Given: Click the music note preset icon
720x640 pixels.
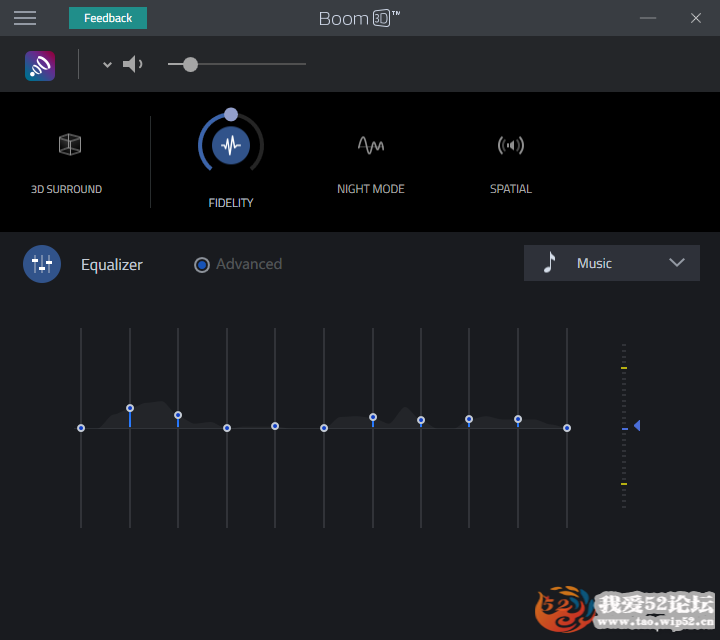Looking at the screenshot, I should (549, 263).
